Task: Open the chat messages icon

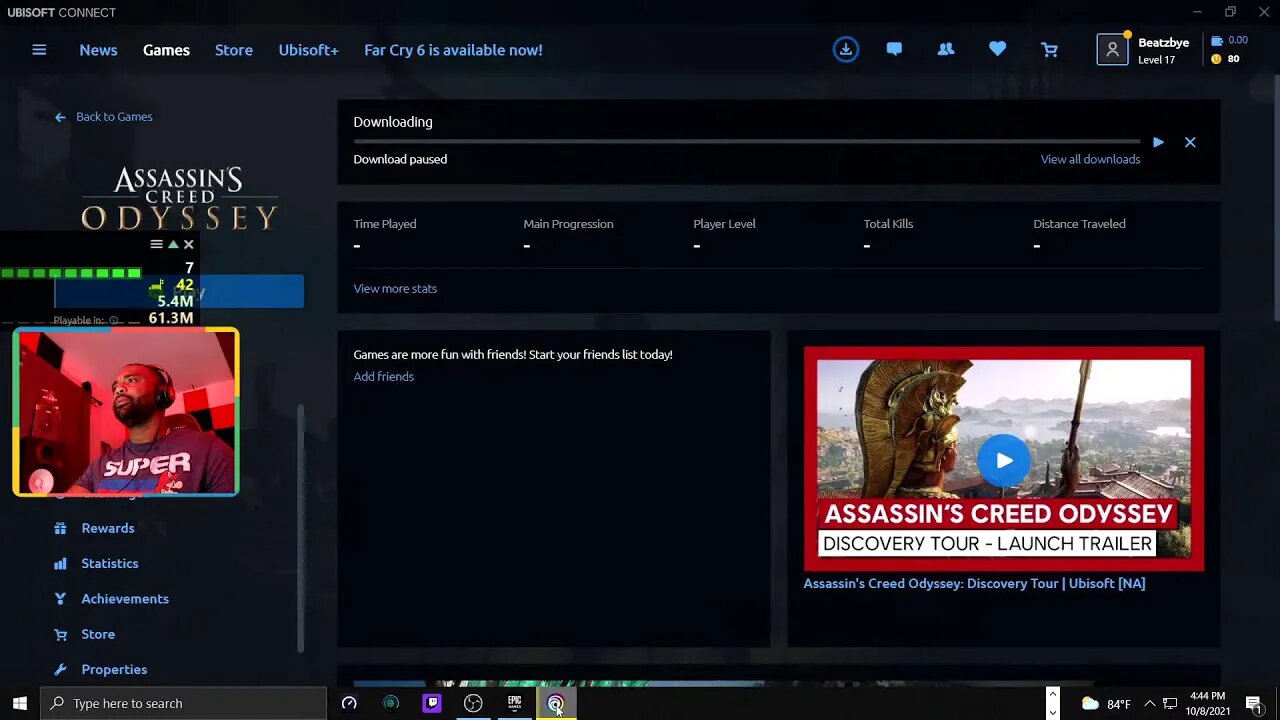Action: pos(894,49)
